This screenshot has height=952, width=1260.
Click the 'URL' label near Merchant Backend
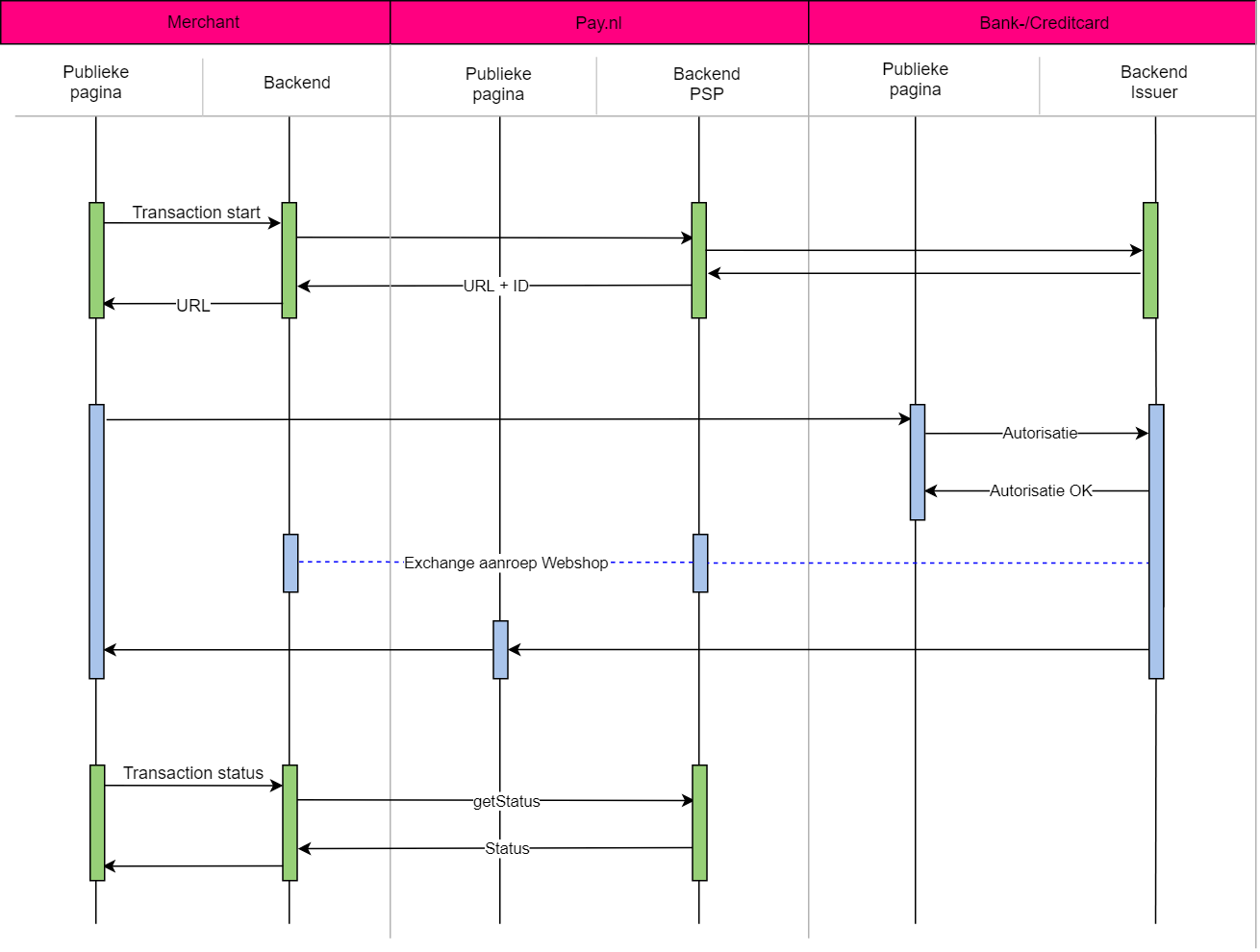(192, 306)
